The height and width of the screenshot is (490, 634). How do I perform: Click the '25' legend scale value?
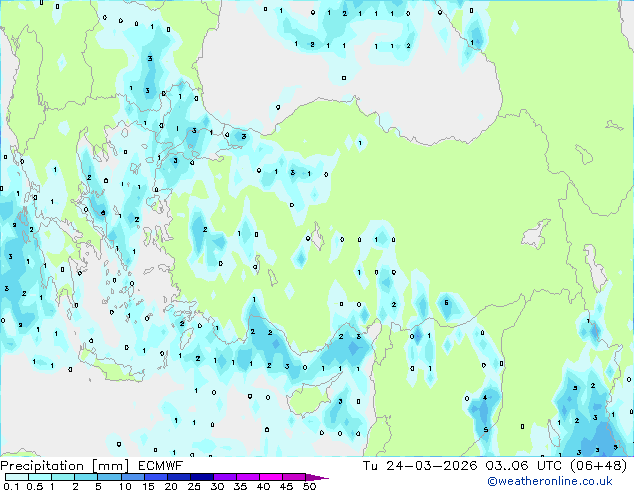pyautogui.click(x=194, y=486)
